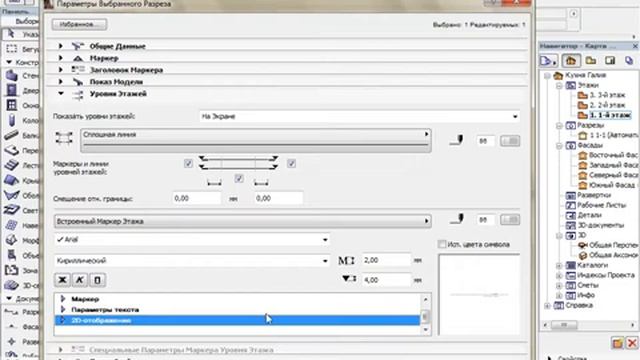
Task: Enable Исп. цвета символа checkbox
Action: click(442, 244)
